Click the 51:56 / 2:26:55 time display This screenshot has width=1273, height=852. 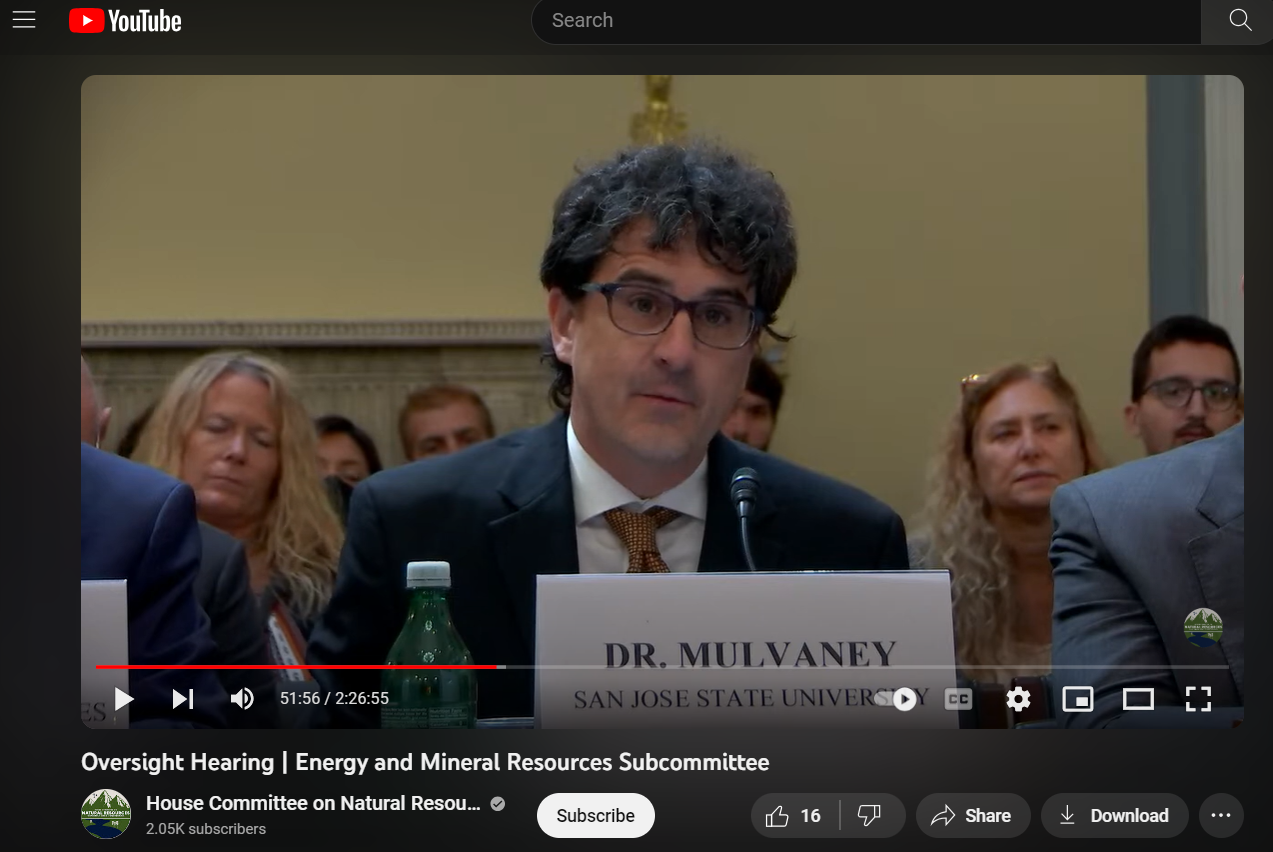tap(334, 698)
